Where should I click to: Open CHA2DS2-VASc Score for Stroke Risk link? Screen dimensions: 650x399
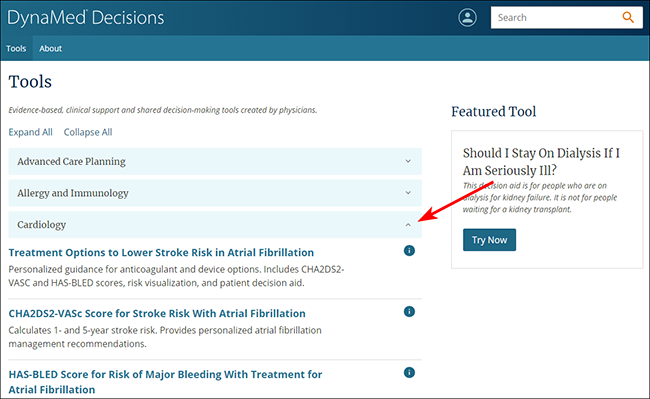pos(157,313)
